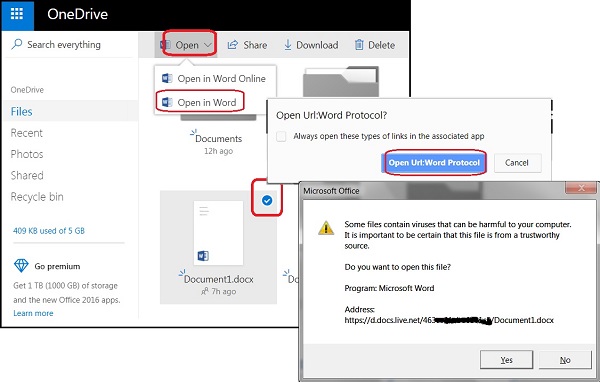Click the Download arrow icon
600x382 pixels.
click(288, 45)
